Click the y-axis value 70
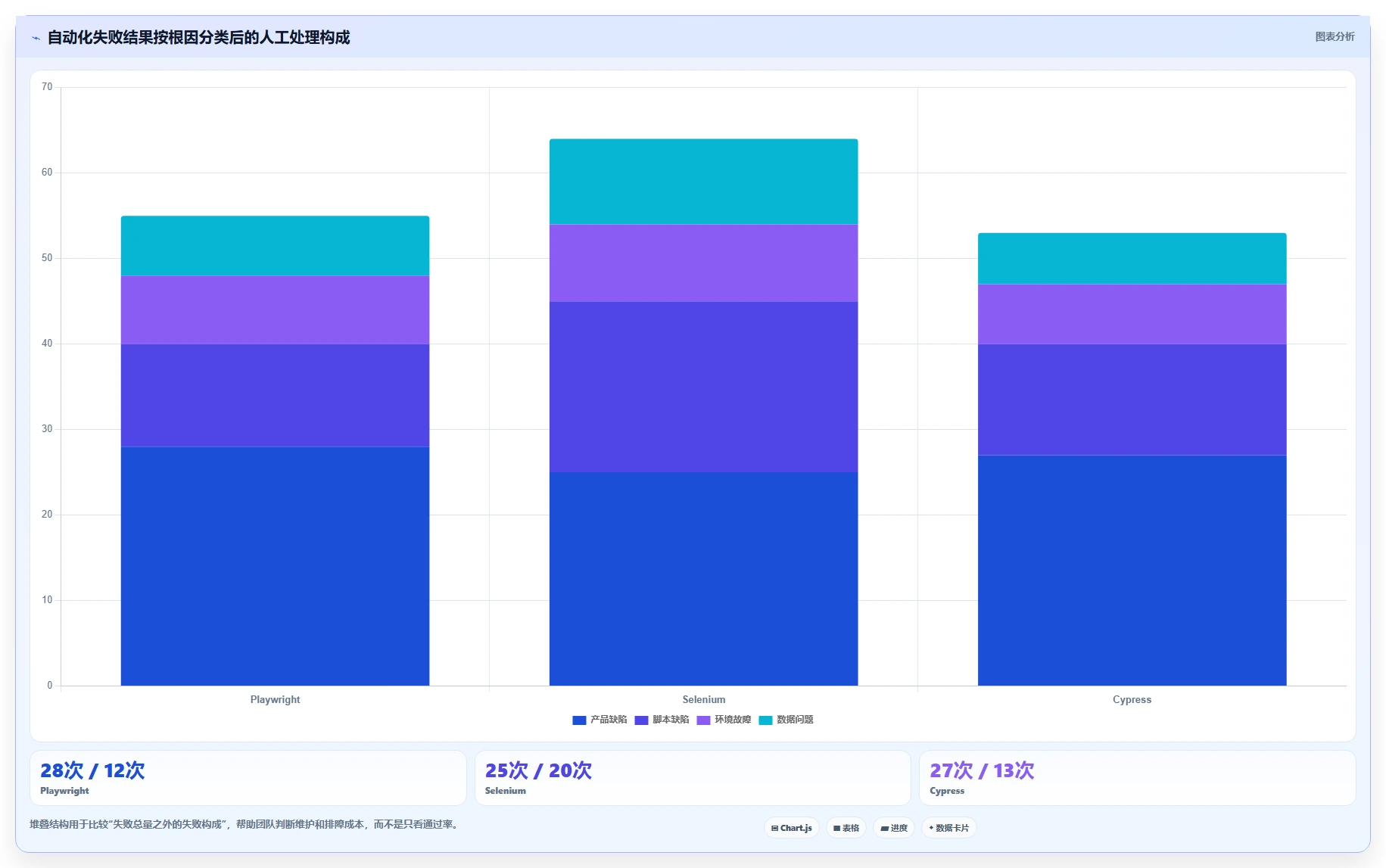 pos(47,87)
